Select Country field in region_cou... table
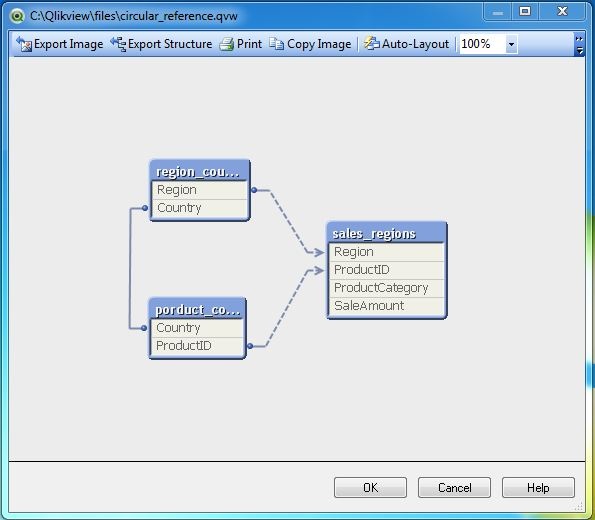This screenshot has height=520, width=595. 200,208
